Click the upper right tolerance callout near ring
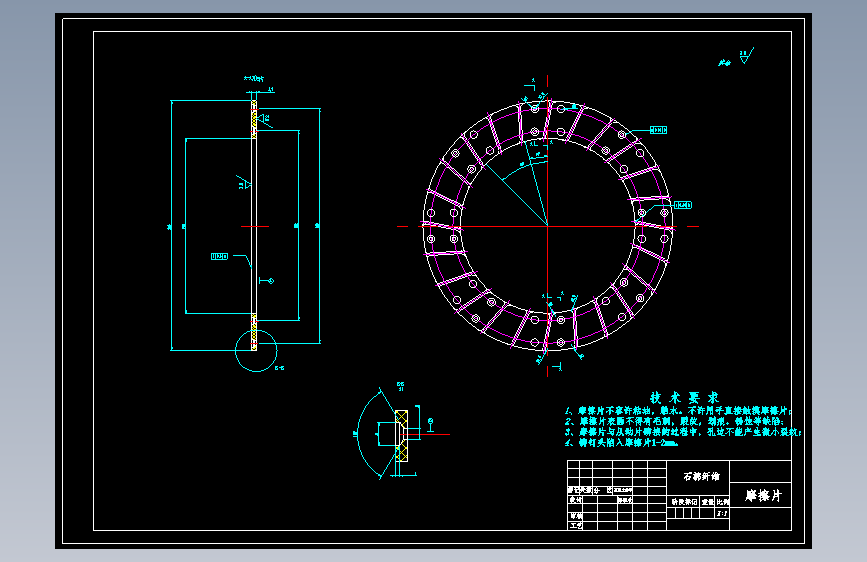Viewport: 867px width, 562px height. point(659,130)
